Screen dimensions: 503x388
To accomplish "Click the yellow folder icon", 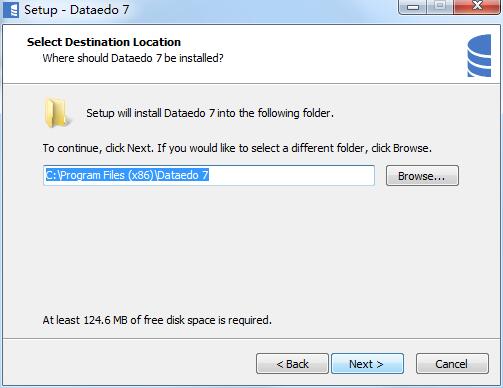I will point(57,112).
